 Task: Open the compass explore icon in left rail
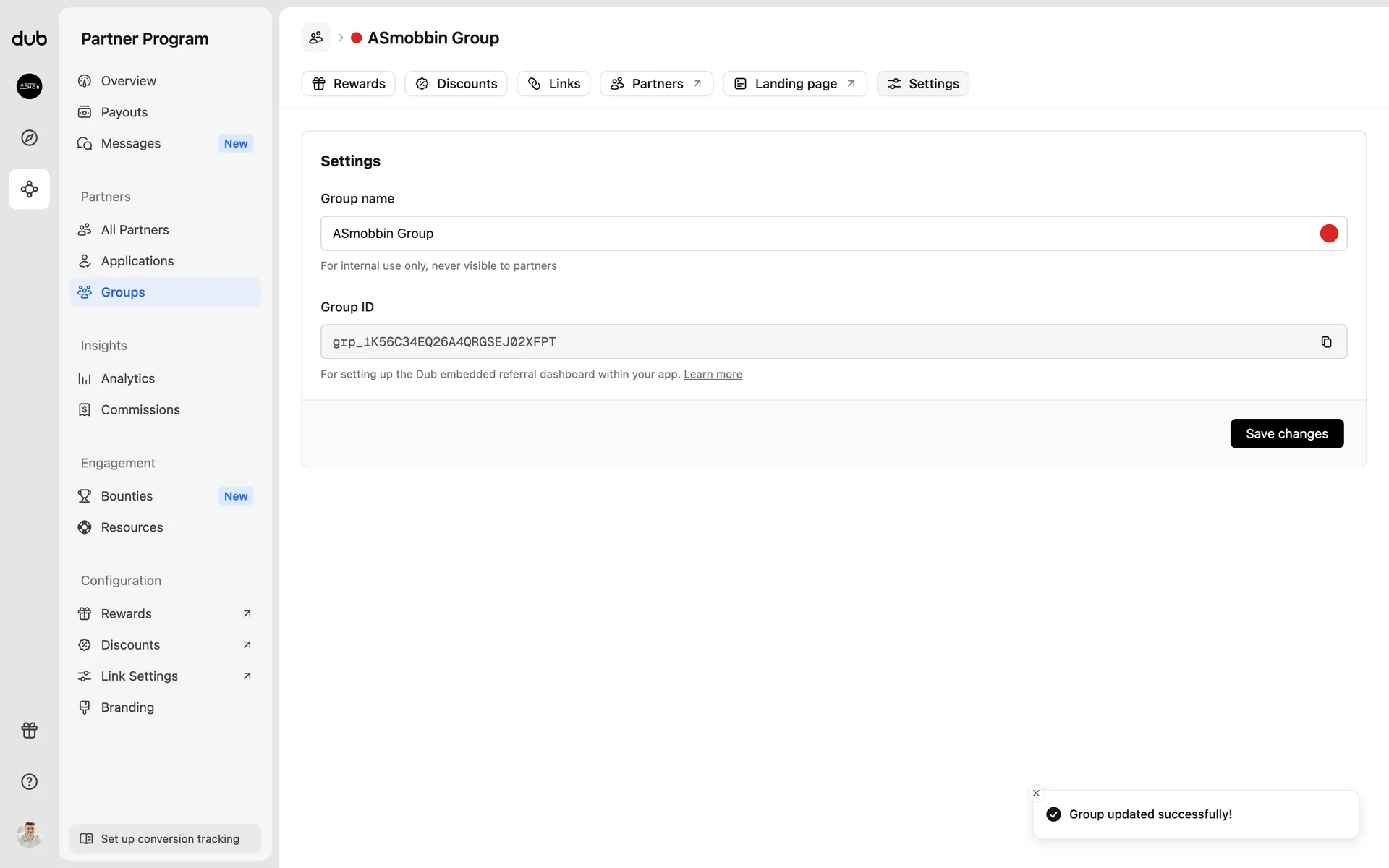pyautogui.click(x=30, y=138)
